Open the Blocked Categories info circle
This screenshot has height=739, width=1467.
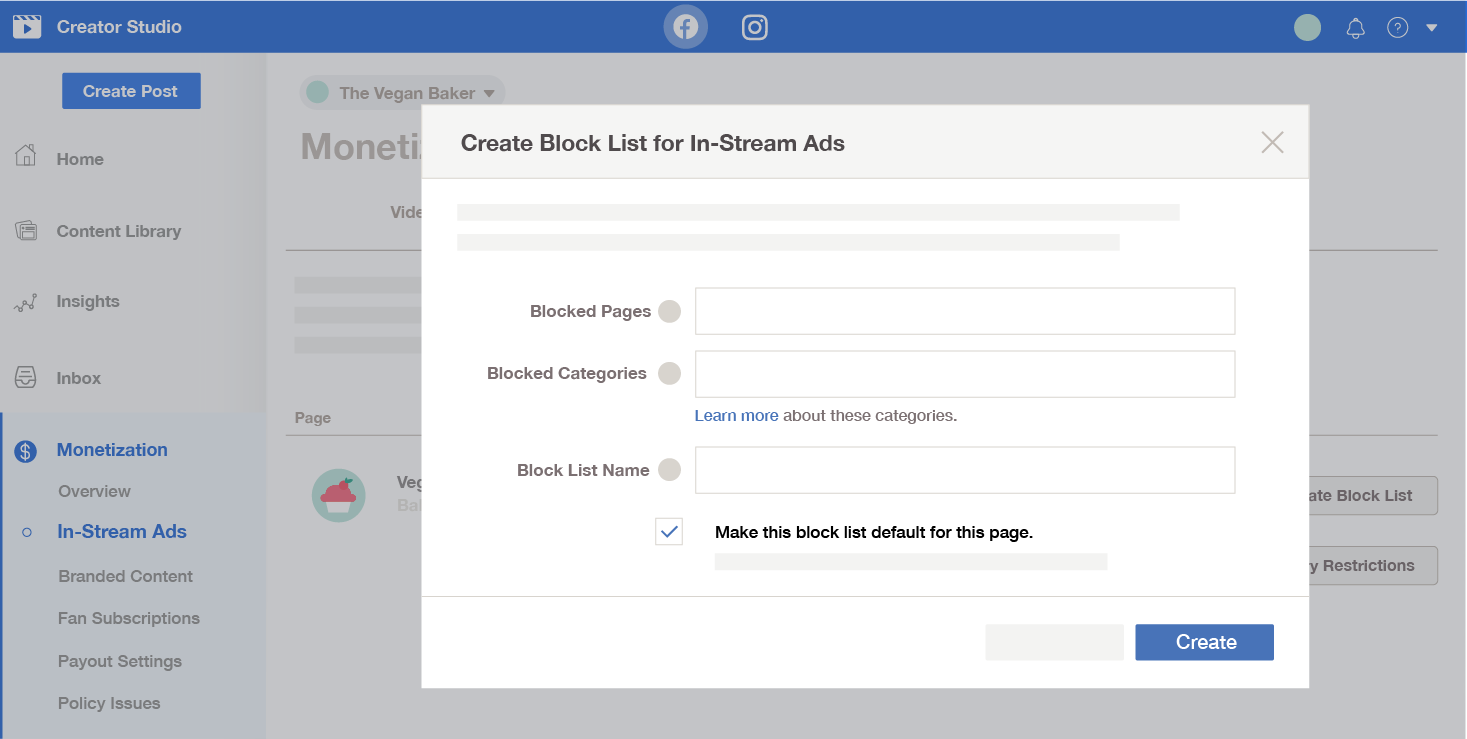pyautogui.click(x=669, y=373)
